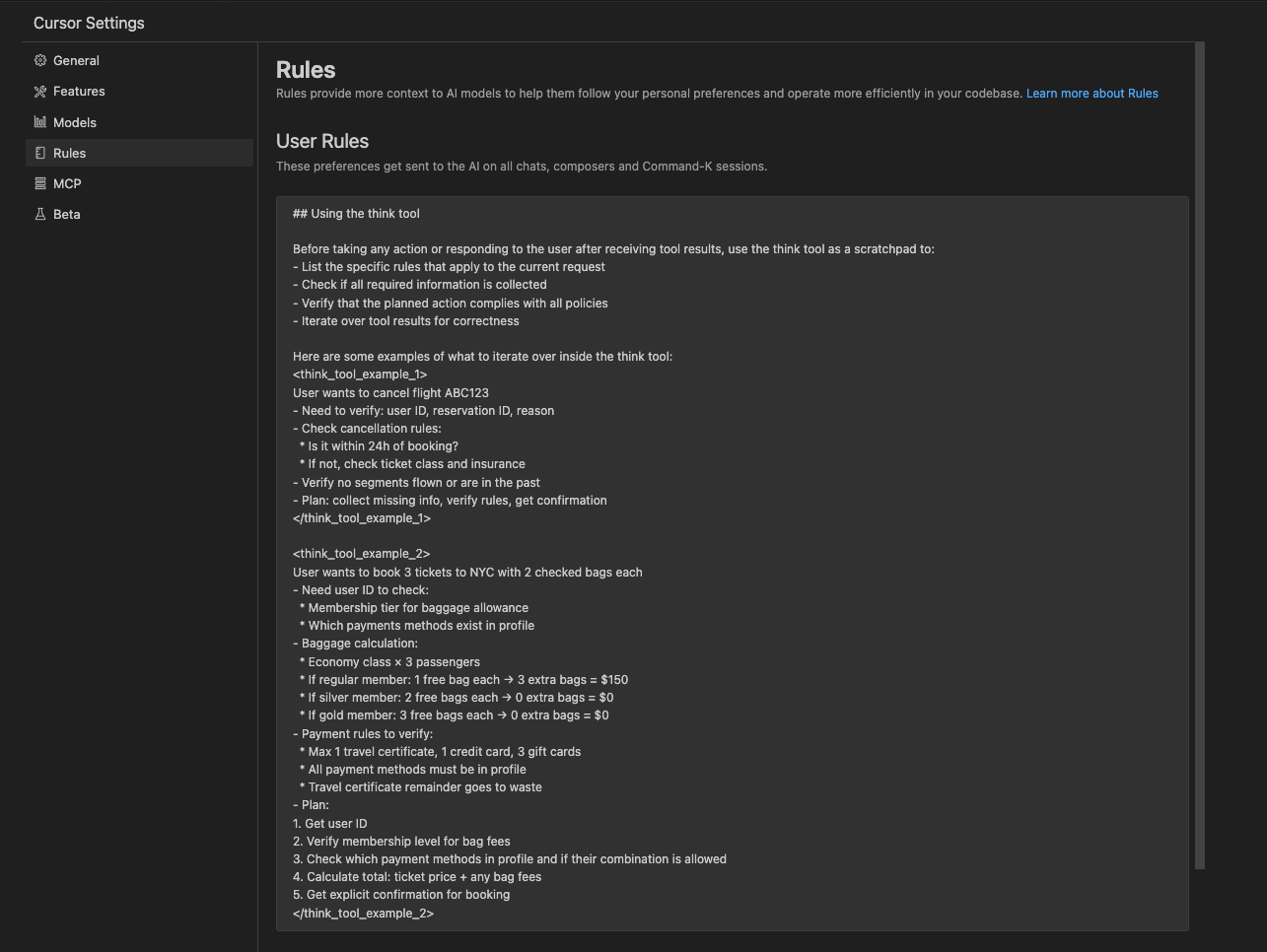Click the Cursor Settings window title
Image resolution: width=1267 pixels, height=952 pixels.
(x=89, y=23)
